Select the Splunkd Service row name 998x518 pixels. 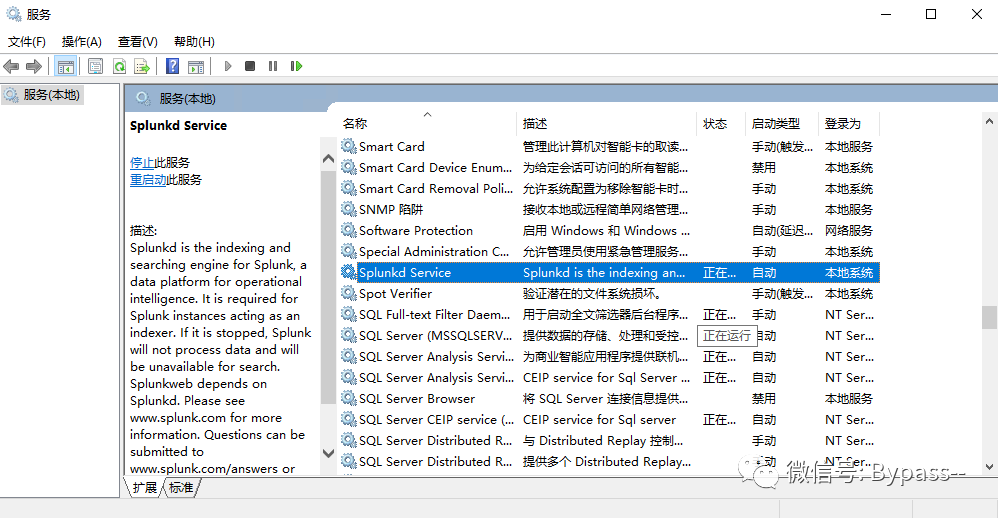[x=405, y=272]
